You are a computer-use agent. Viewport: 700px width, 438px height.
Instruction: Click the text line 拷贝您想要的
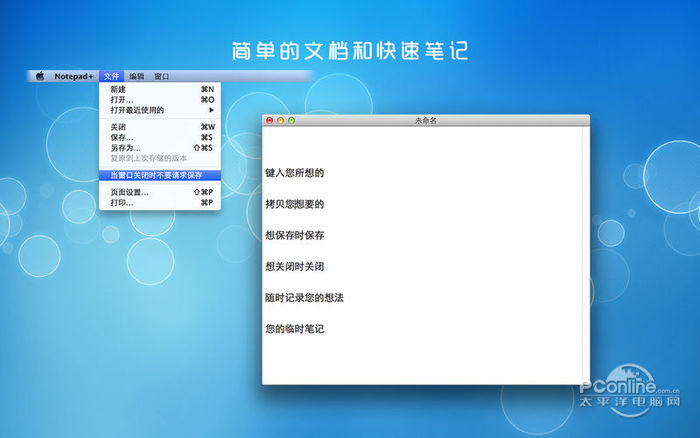click(295, 204)
